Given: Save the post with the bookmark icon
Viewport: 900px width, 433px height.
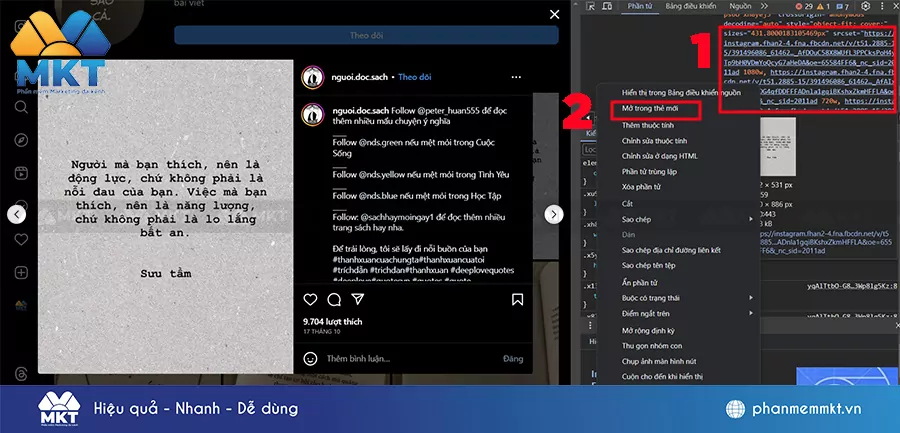Looking at the screenshot, I should (x=517, y=299).
